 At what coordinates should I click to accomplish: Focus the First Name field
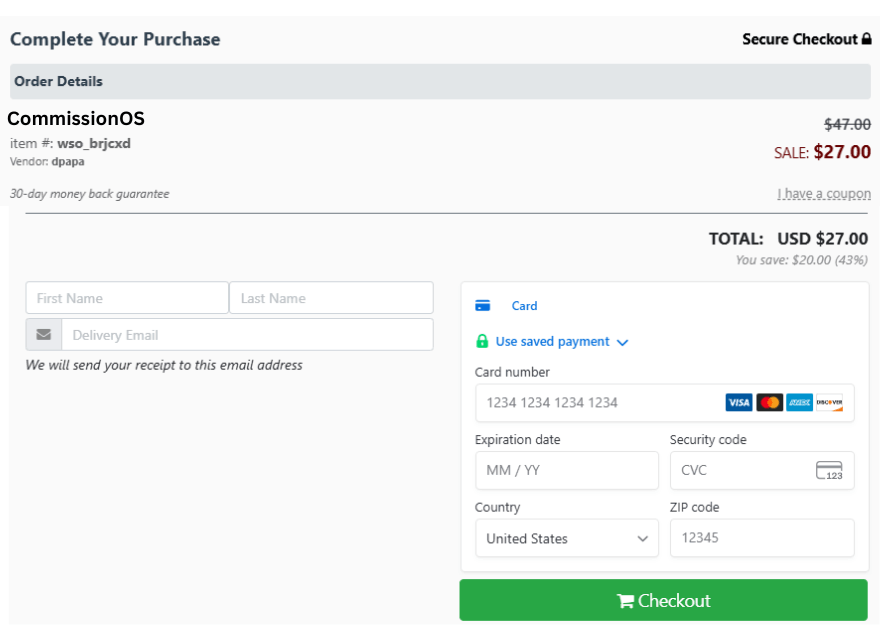click(x=127, y=298)
